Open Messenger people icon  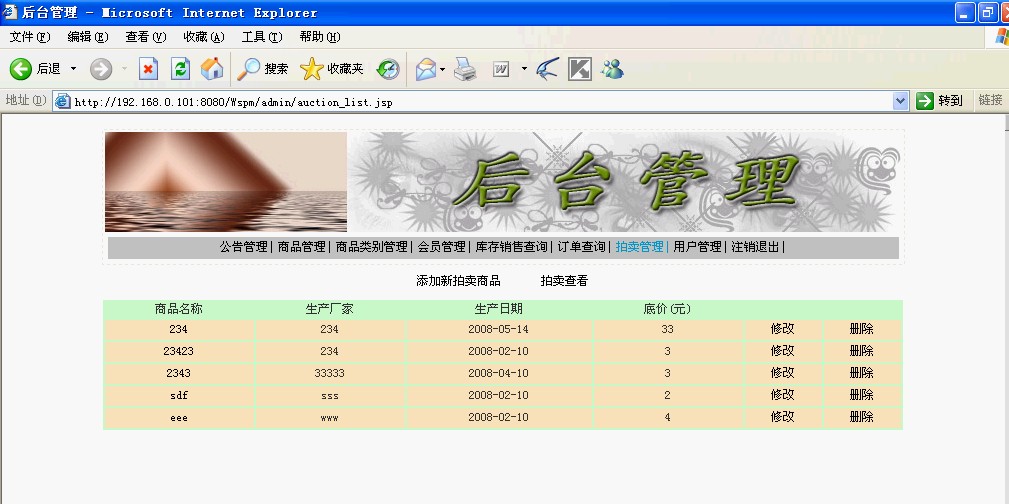[613, 69]
